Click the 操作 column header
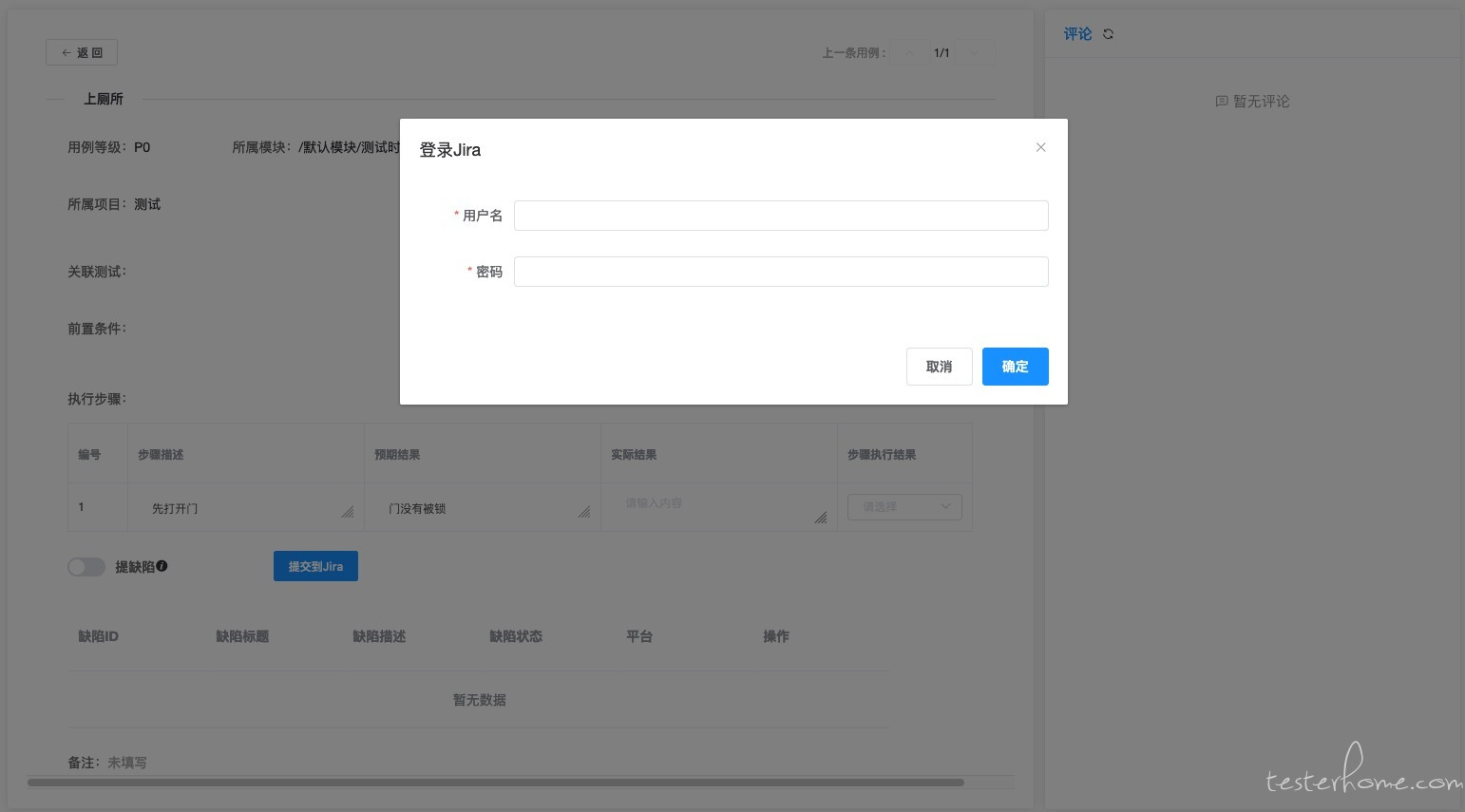 pos(776,636)
